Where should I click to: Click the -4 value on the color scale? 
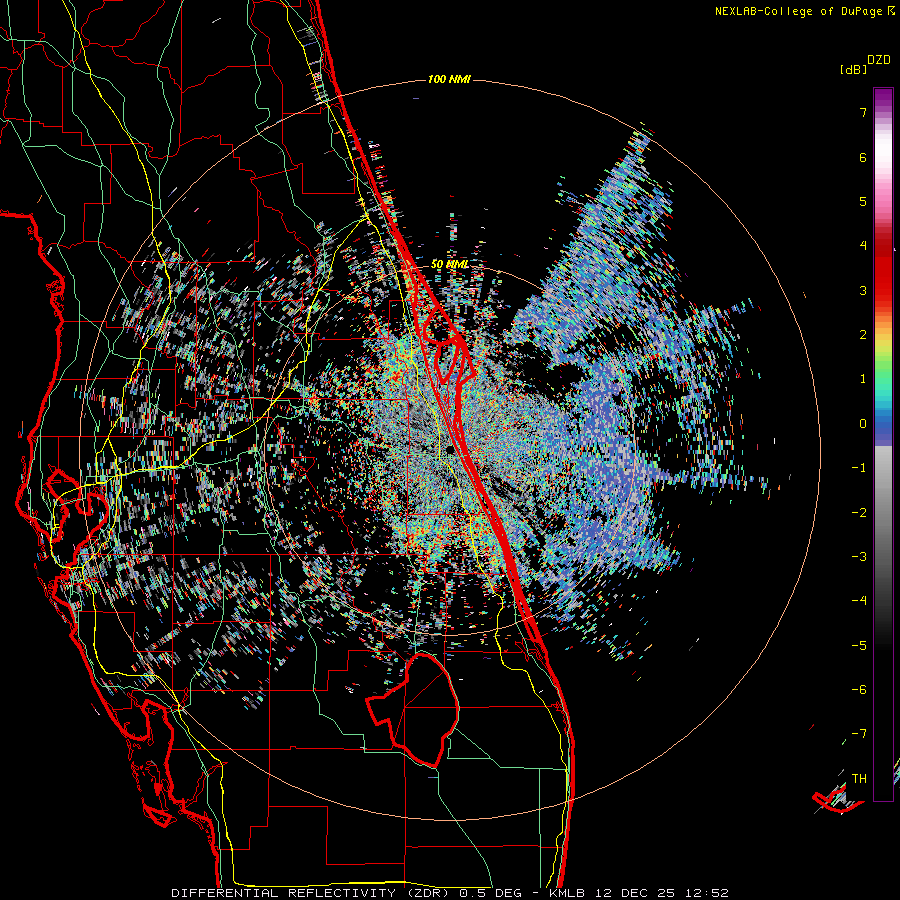859,601
